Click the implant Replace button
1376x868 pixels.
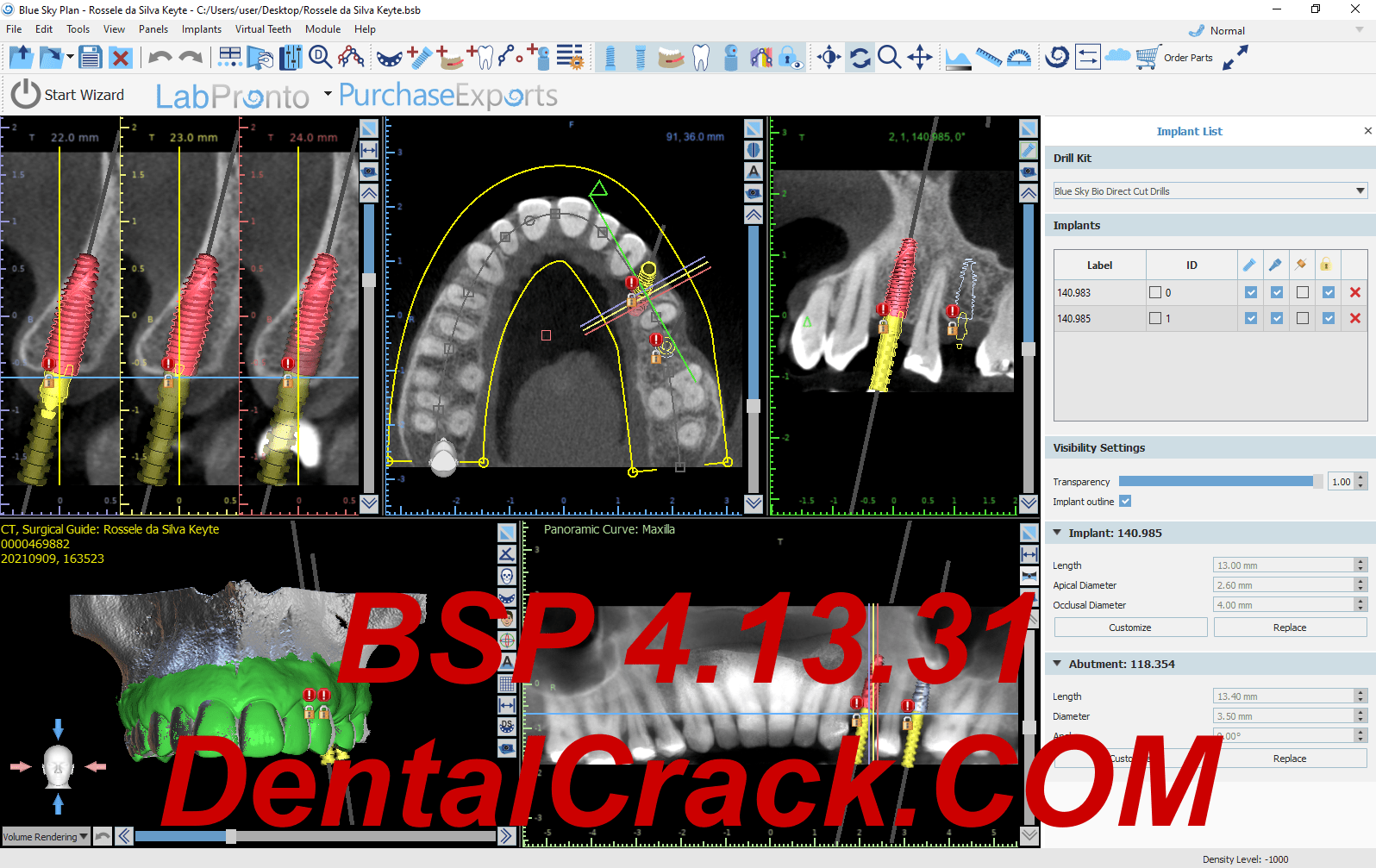pos(1290,628)
